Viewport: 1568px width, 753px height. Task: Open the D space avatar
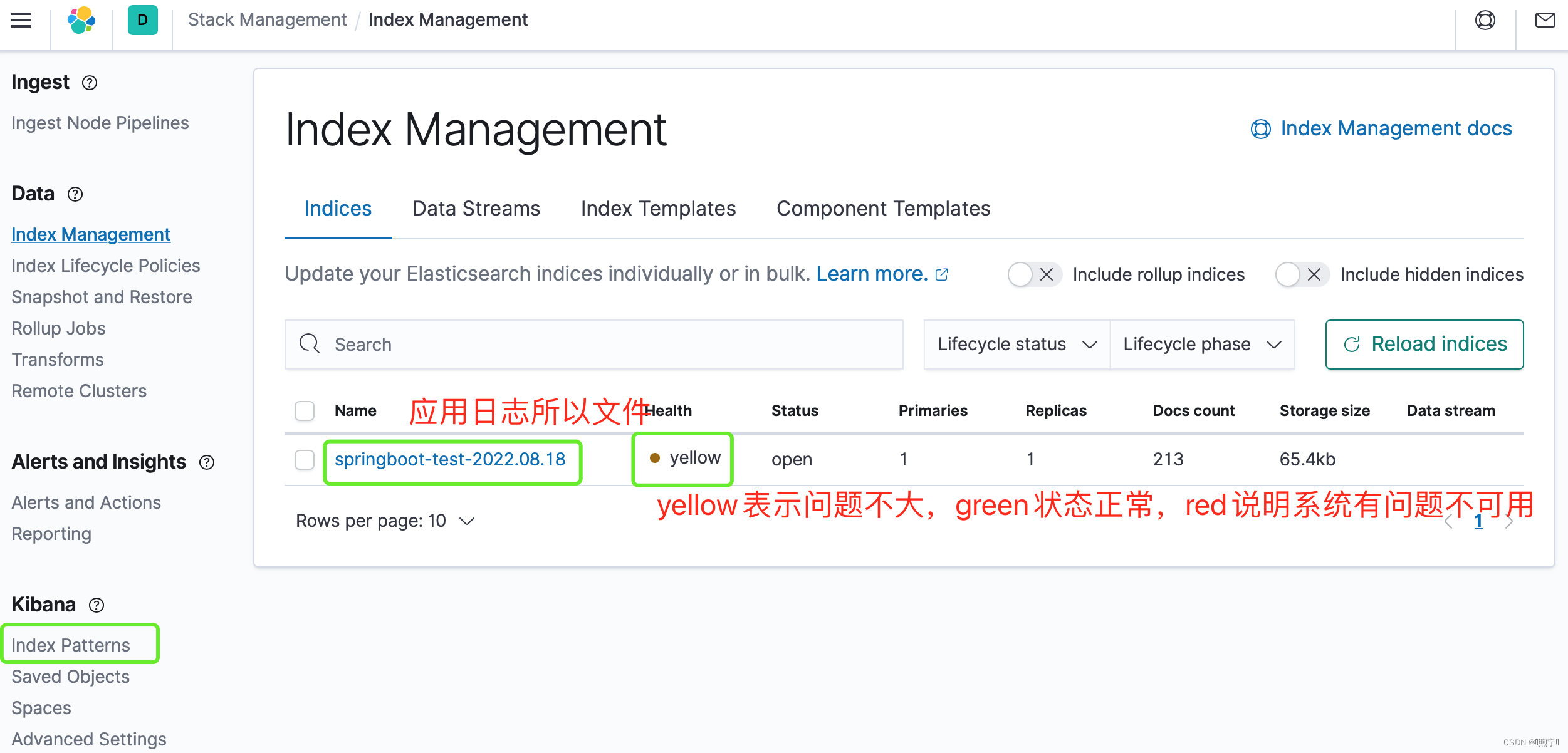[x=142, y=20]
